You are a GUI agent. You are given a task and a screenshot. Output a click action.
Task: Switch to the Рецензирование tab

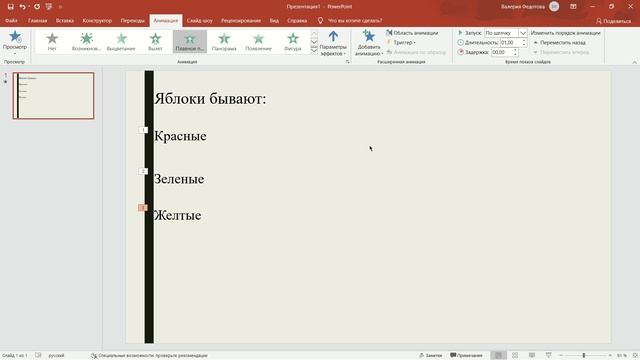pos(241,20)
